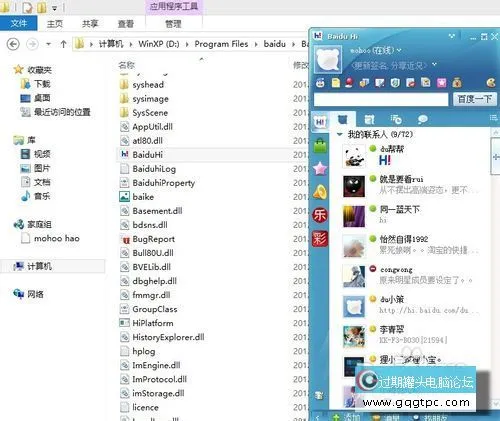The image size is (500, 421).
Task: Open the 查看 ribbon tab
Action: tap(126, 24)
